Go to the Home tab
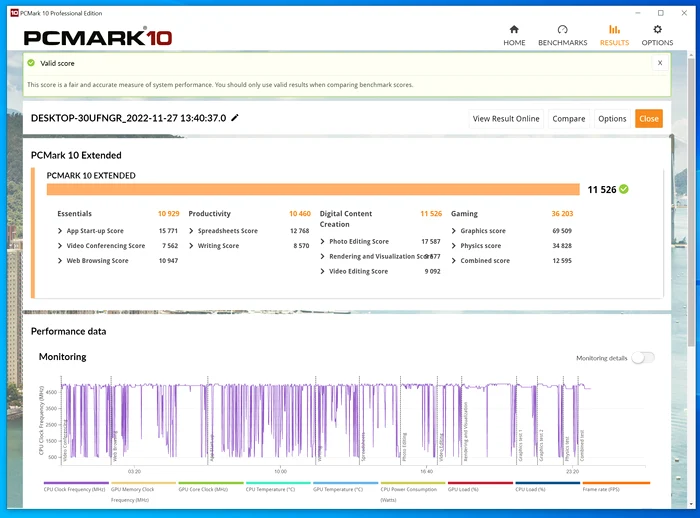700x518 pixels. tap(514, 36)
